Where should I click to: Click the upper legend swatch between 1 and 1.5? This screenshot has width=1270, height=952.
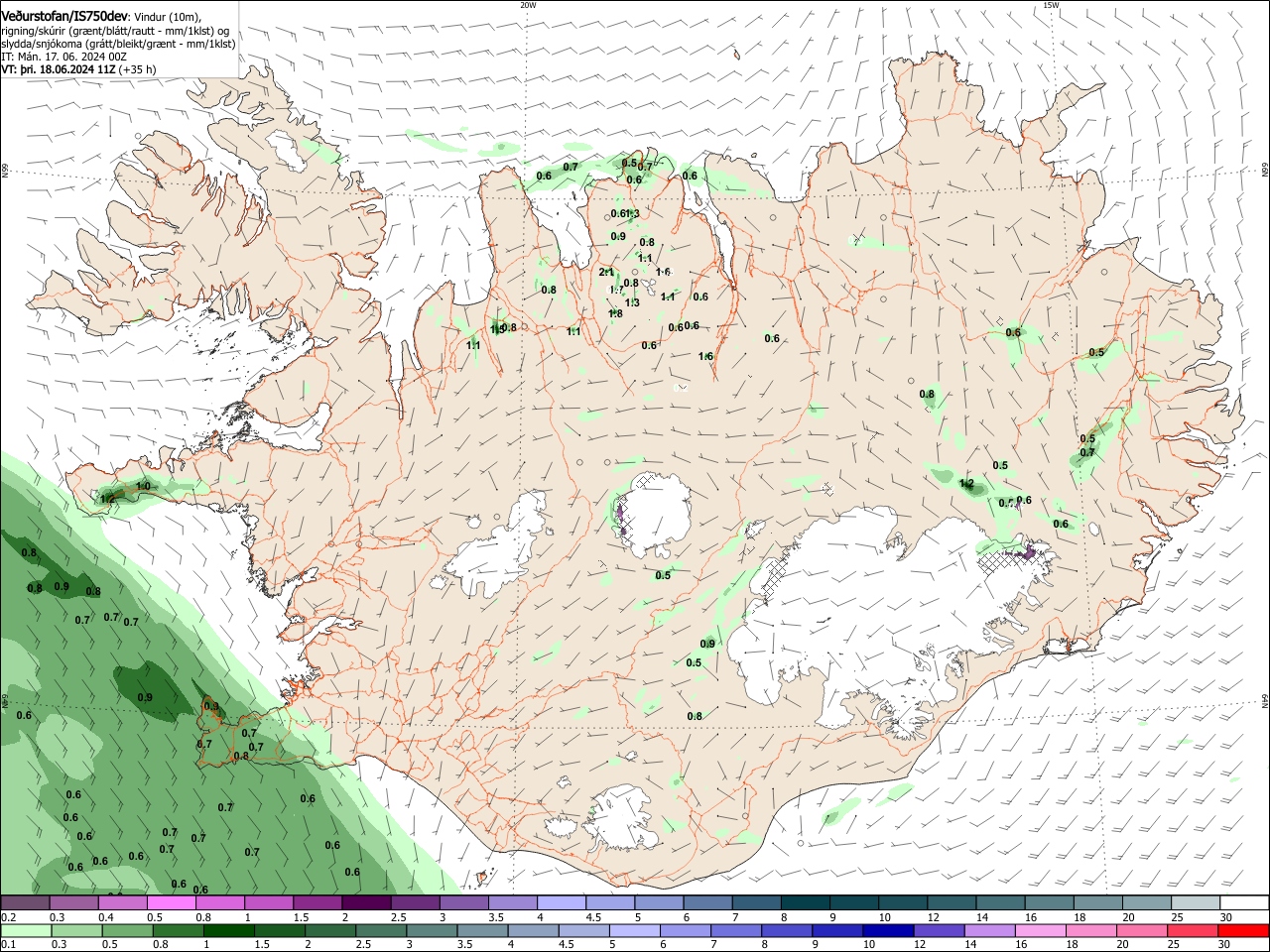[x=268, y=902]
